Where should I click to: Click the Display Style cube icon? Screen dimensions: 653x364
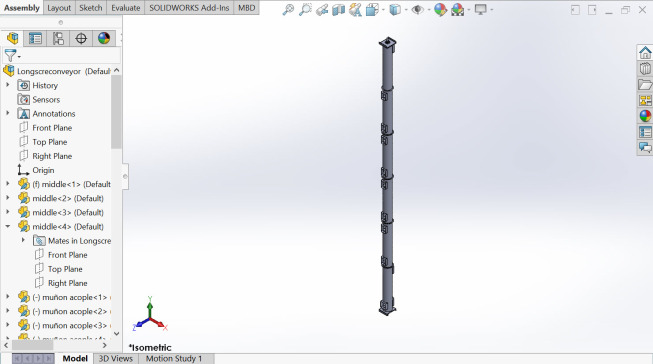[394, 10]
